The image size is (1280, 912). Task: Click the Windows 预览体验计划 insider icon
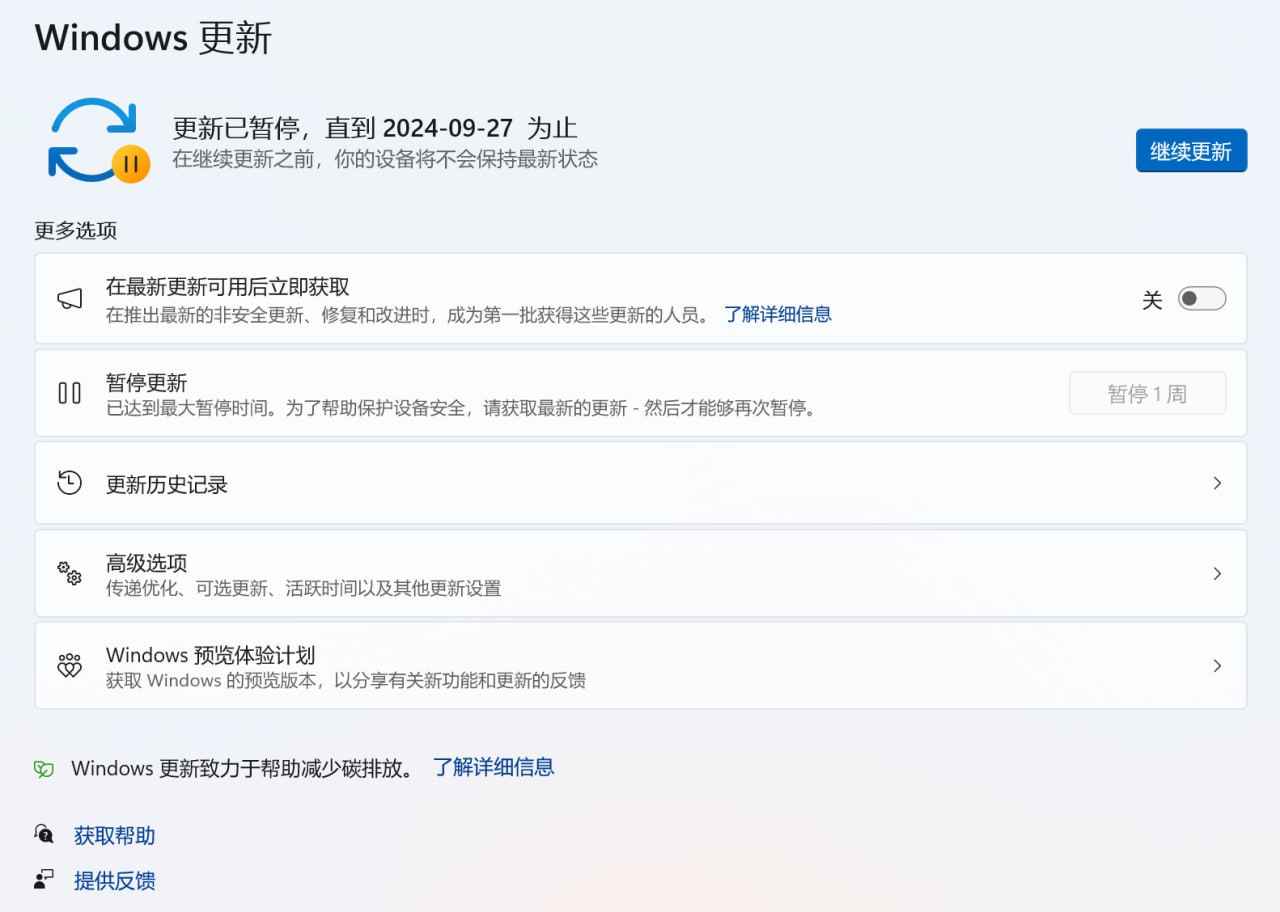pyautogui.click(x=68, y=665)
